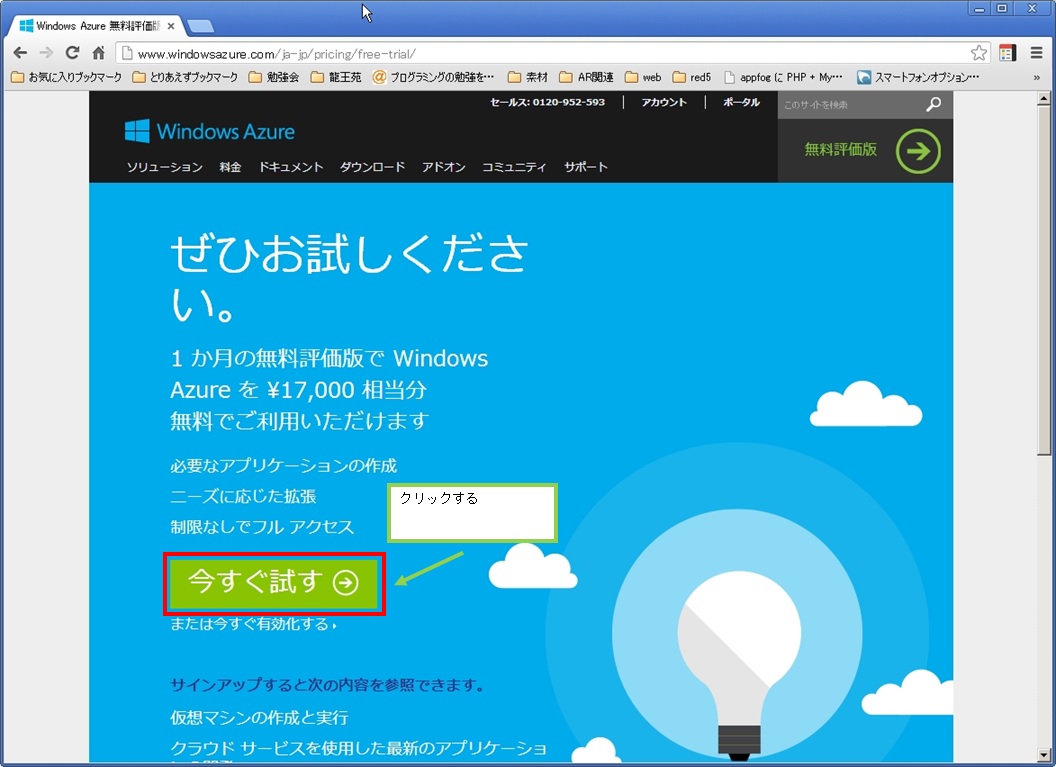Click the heading サインアップすると次の内容を参照できます。

(x=327, y=686)
